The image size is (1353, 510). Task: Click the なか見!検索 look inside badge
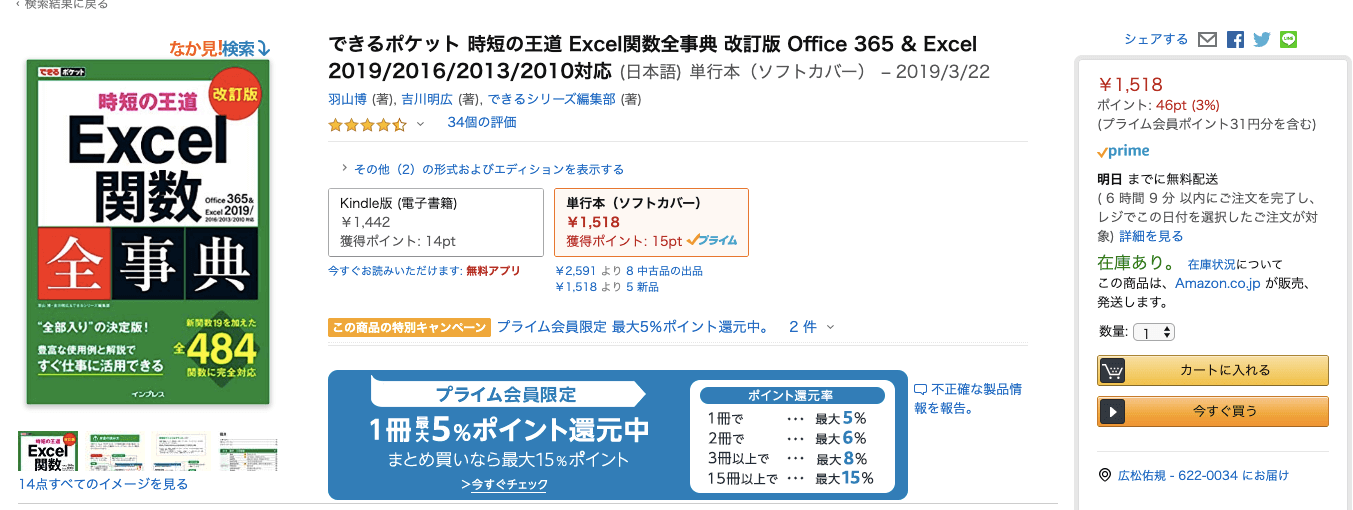[x=220, y=47]
